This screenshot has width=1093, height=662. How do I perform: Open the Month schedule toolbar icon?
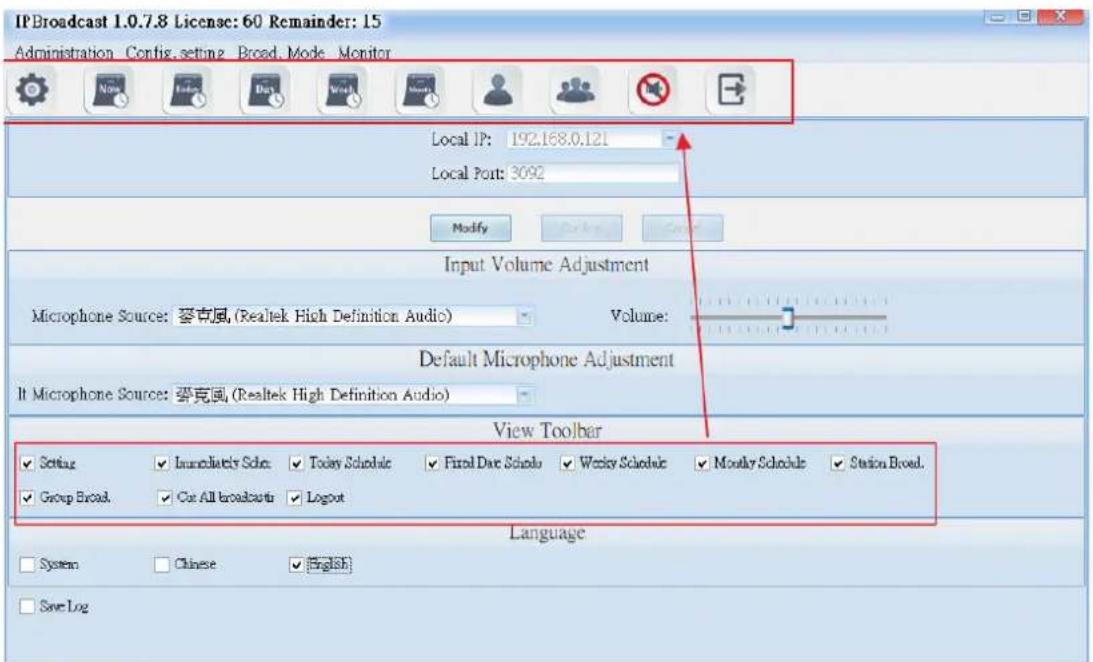[421, 90]
